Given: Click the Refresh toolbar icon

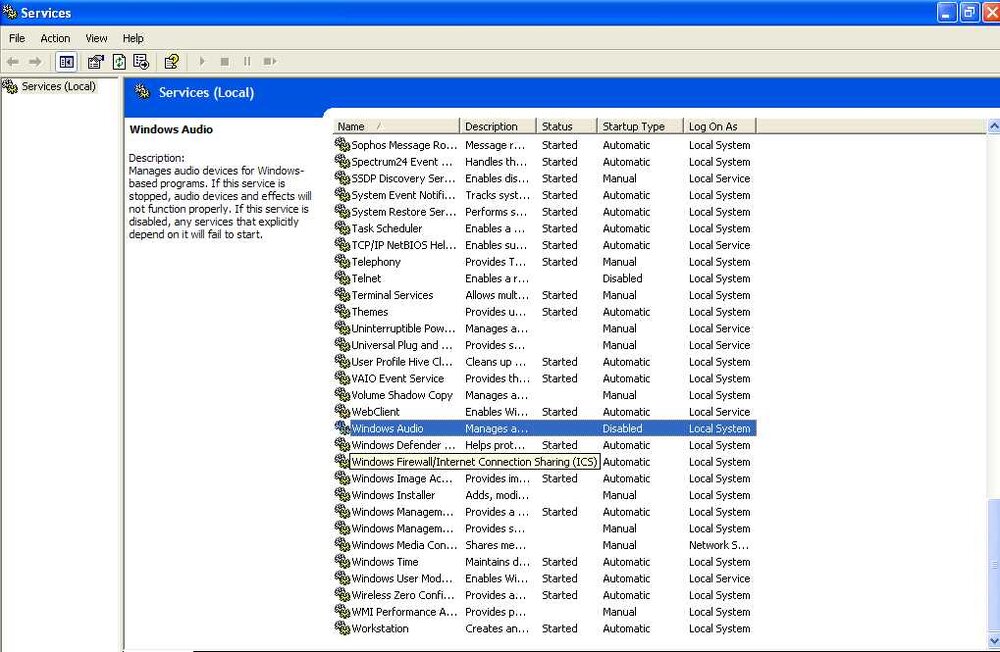Looking at the screenshot, I should 119,61.
